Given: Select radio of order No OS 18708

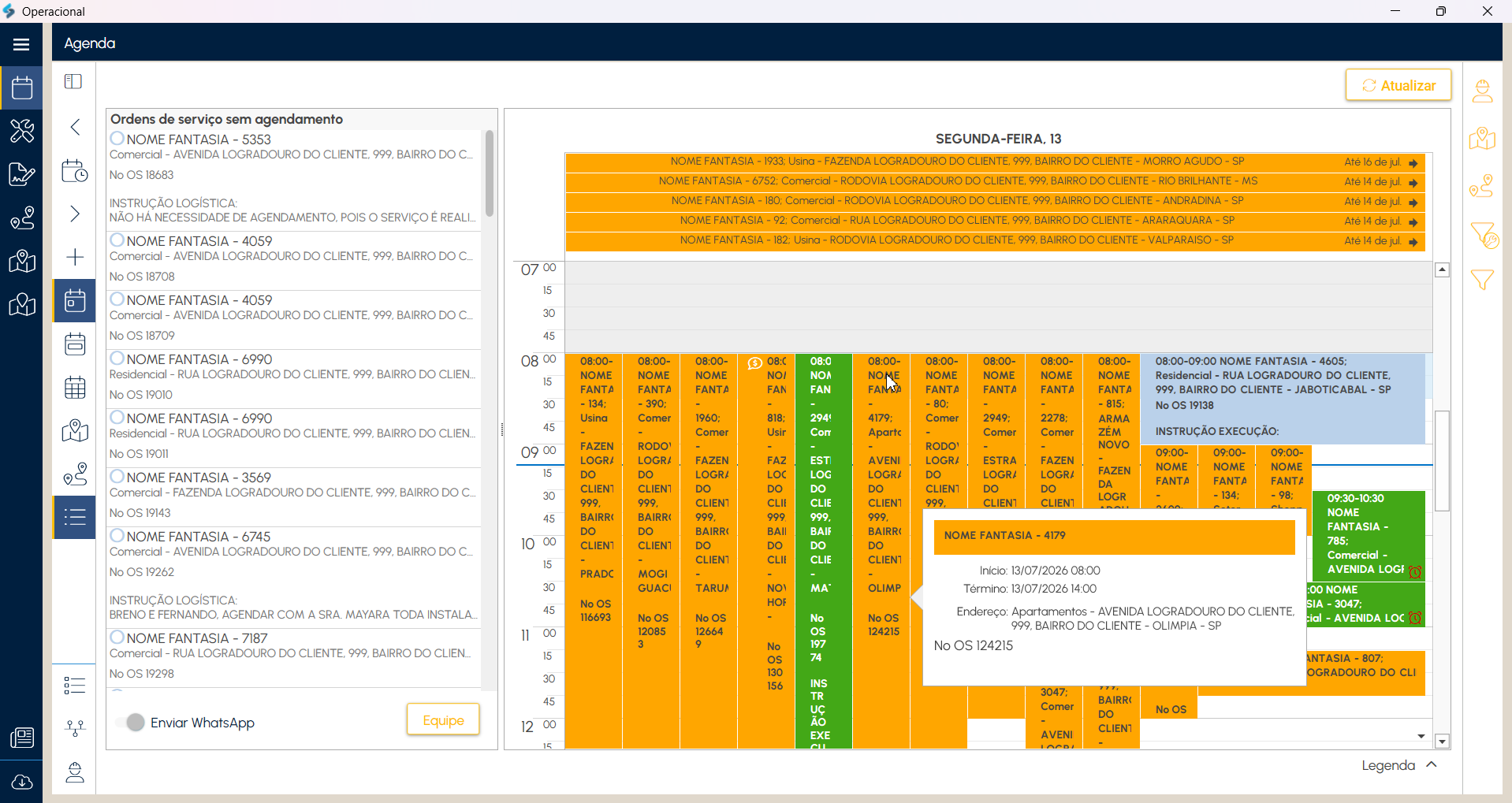Looking at the screenshot, I should (x=117, y=240).
